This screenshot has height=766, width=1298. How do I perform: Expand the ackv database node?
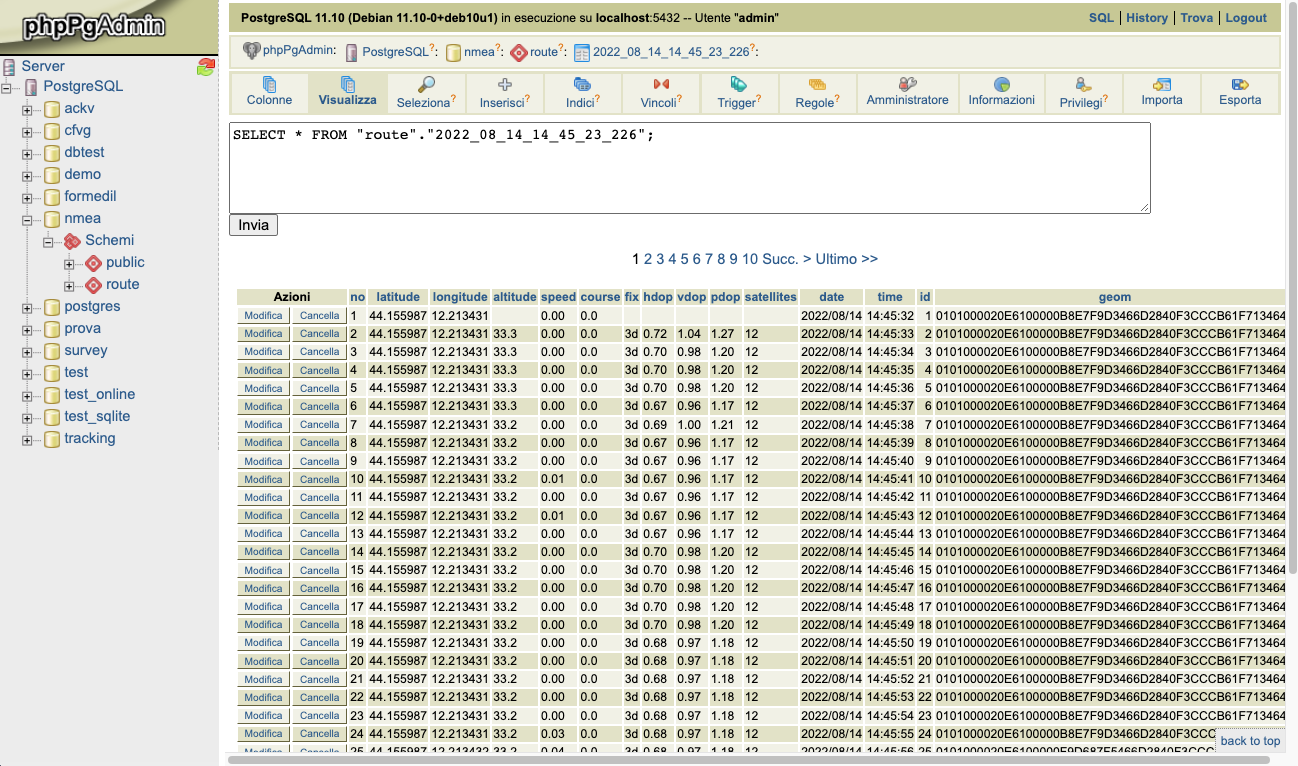click(x=28, y=109)
